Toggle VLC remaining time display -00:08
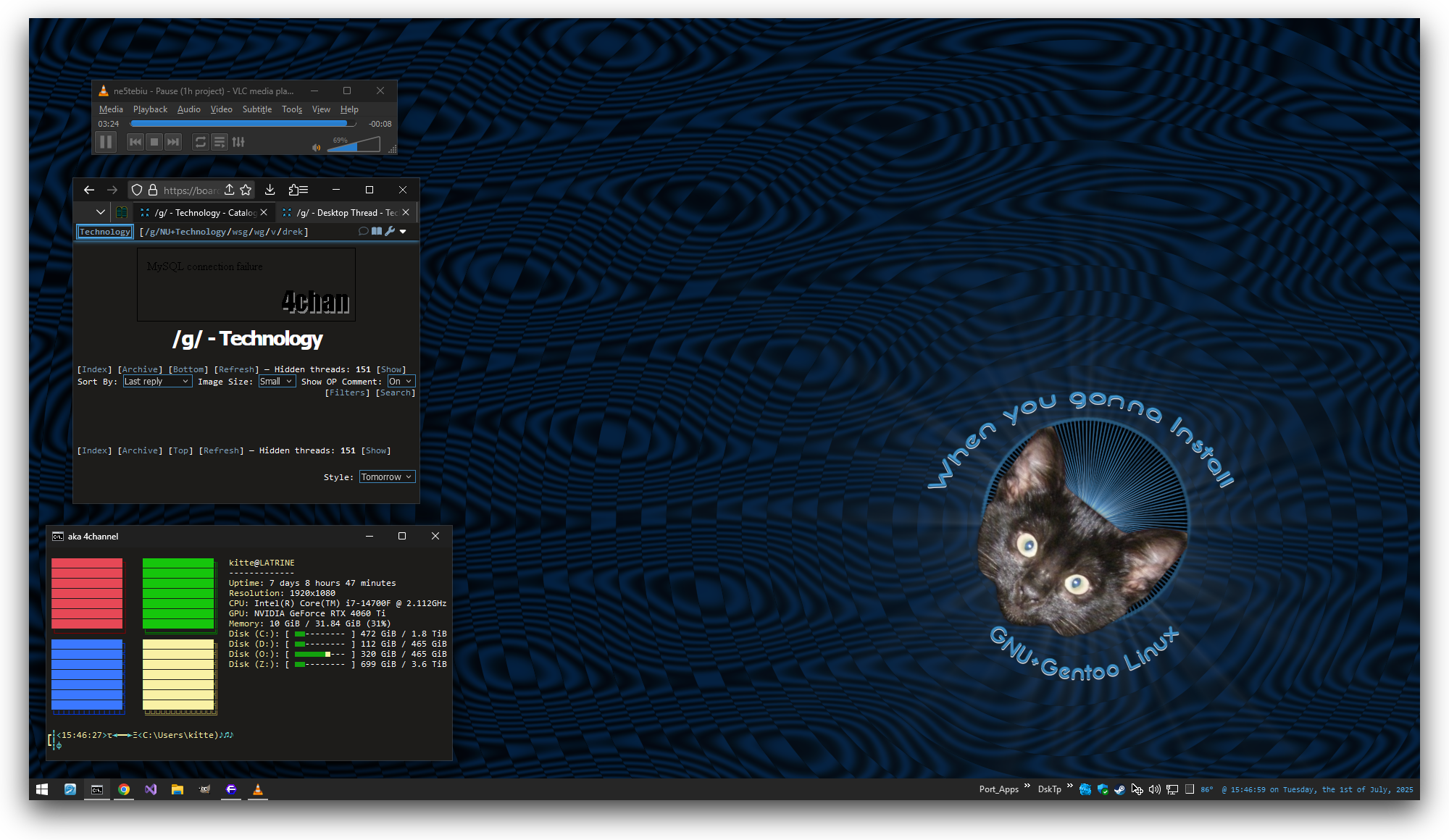Viewport: 1449px width, 840px height. click(x=380, y=124)
